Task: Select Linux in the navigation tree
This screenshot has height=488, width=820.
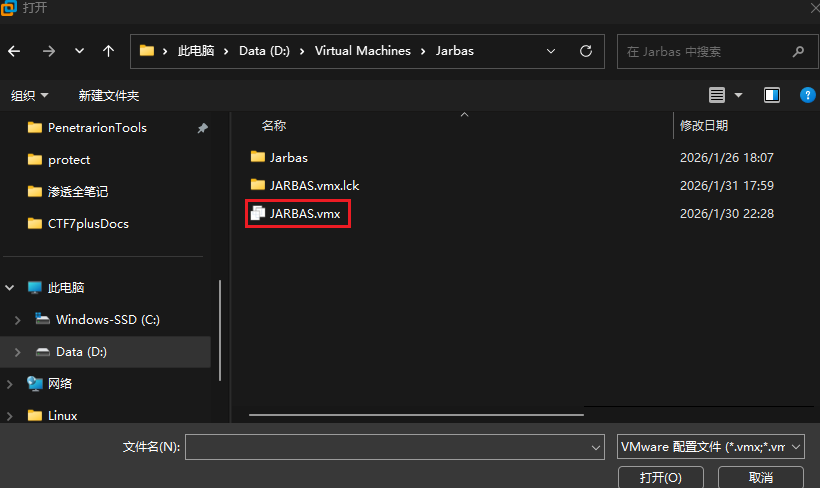Action: pyautogui.click(x=62, y=416)
